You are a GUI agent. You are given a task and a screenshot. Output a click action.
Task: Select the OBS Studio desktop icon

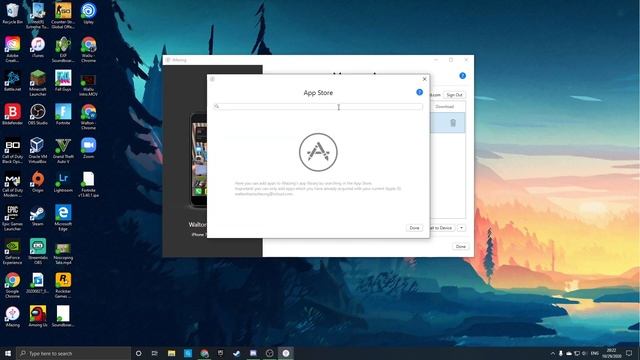38,114
